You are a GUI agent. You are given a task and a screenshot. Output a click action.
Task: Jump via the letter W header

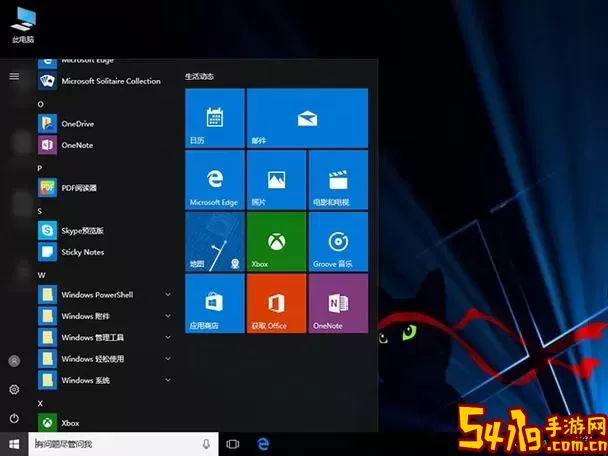41,275
